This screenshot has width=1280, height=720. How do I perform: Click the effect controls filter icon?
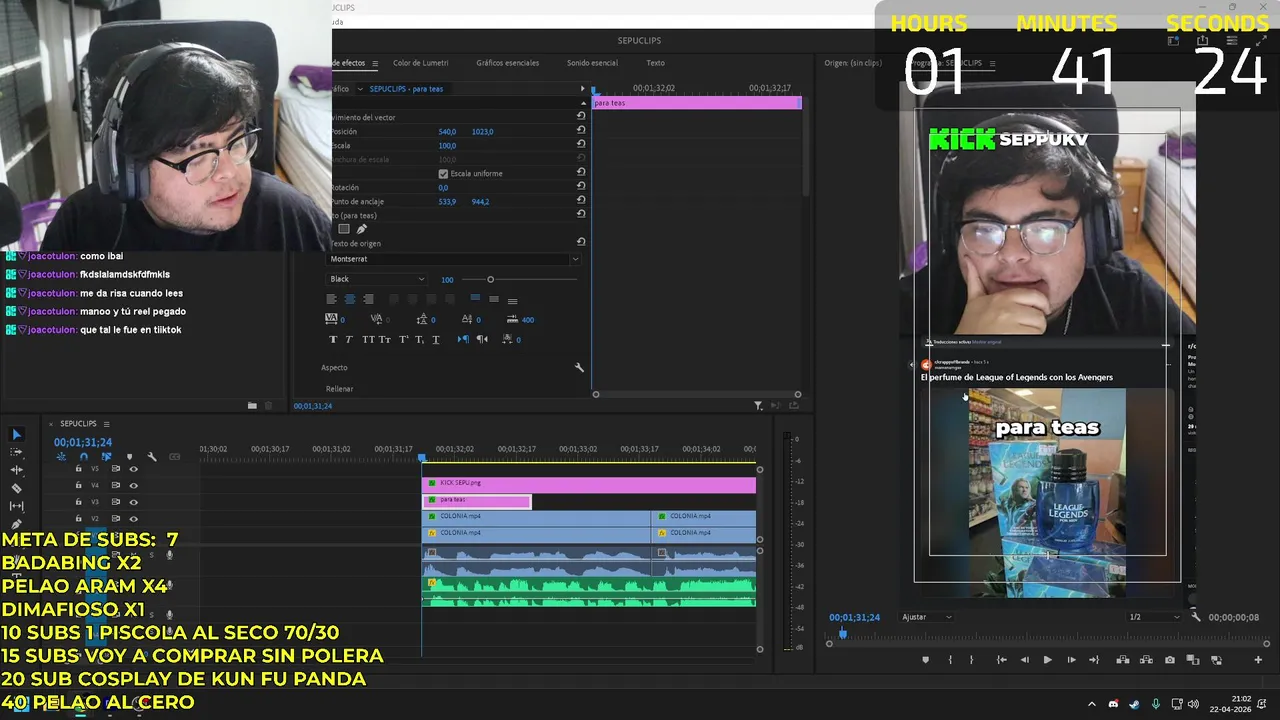coord(758,406)
